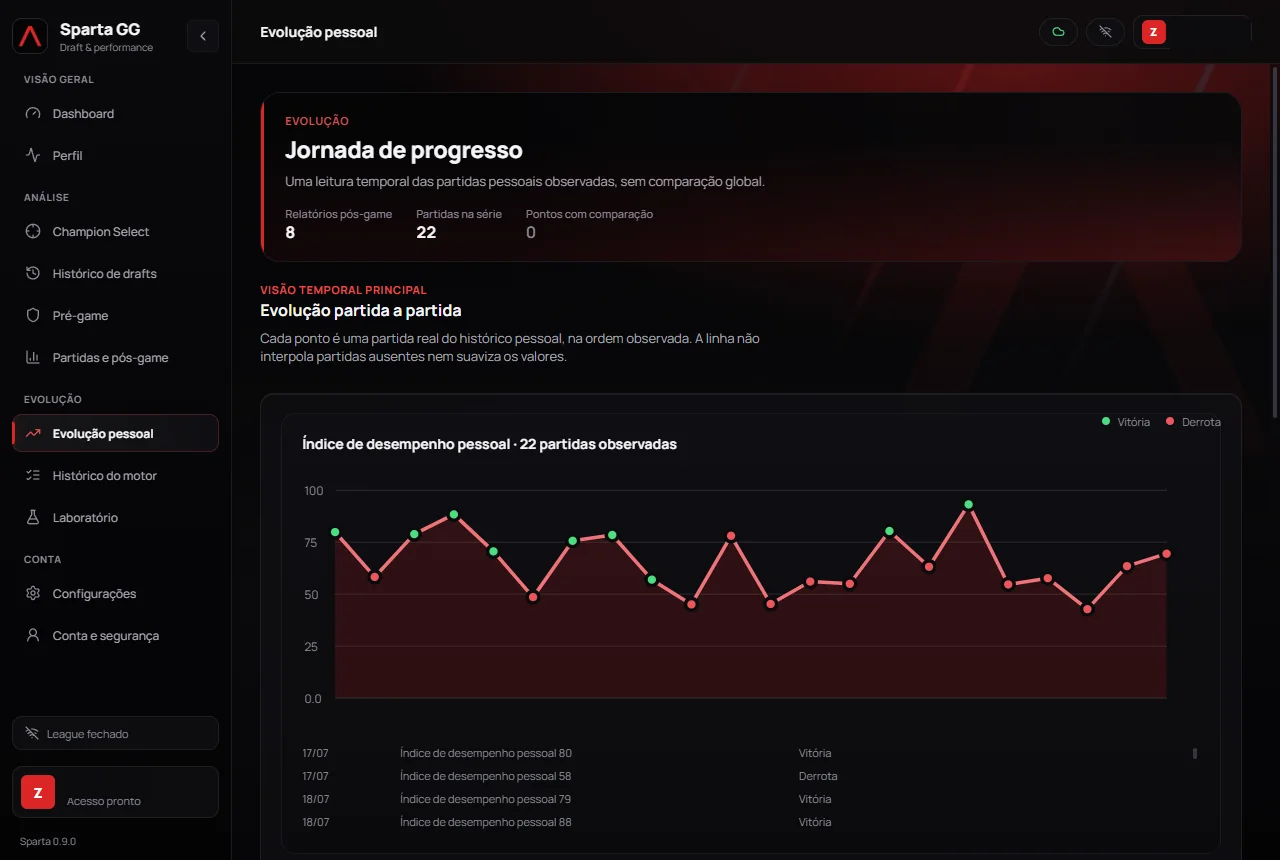The height and width of the screenshot is (860, 1280).
Task: Click the Conta e segurança user icon
Action: pos(33,636)
